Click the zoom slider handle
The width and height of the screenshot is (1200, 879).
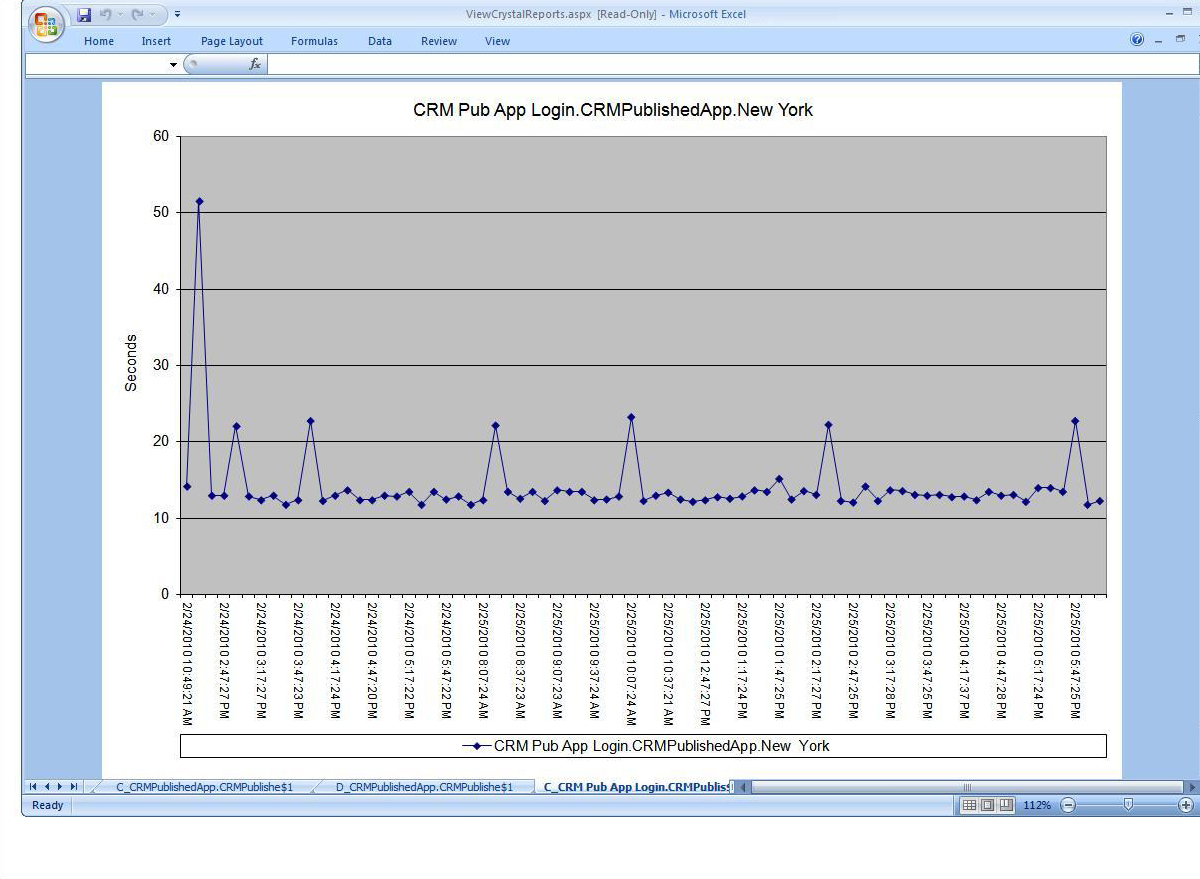click(1128, 804)
